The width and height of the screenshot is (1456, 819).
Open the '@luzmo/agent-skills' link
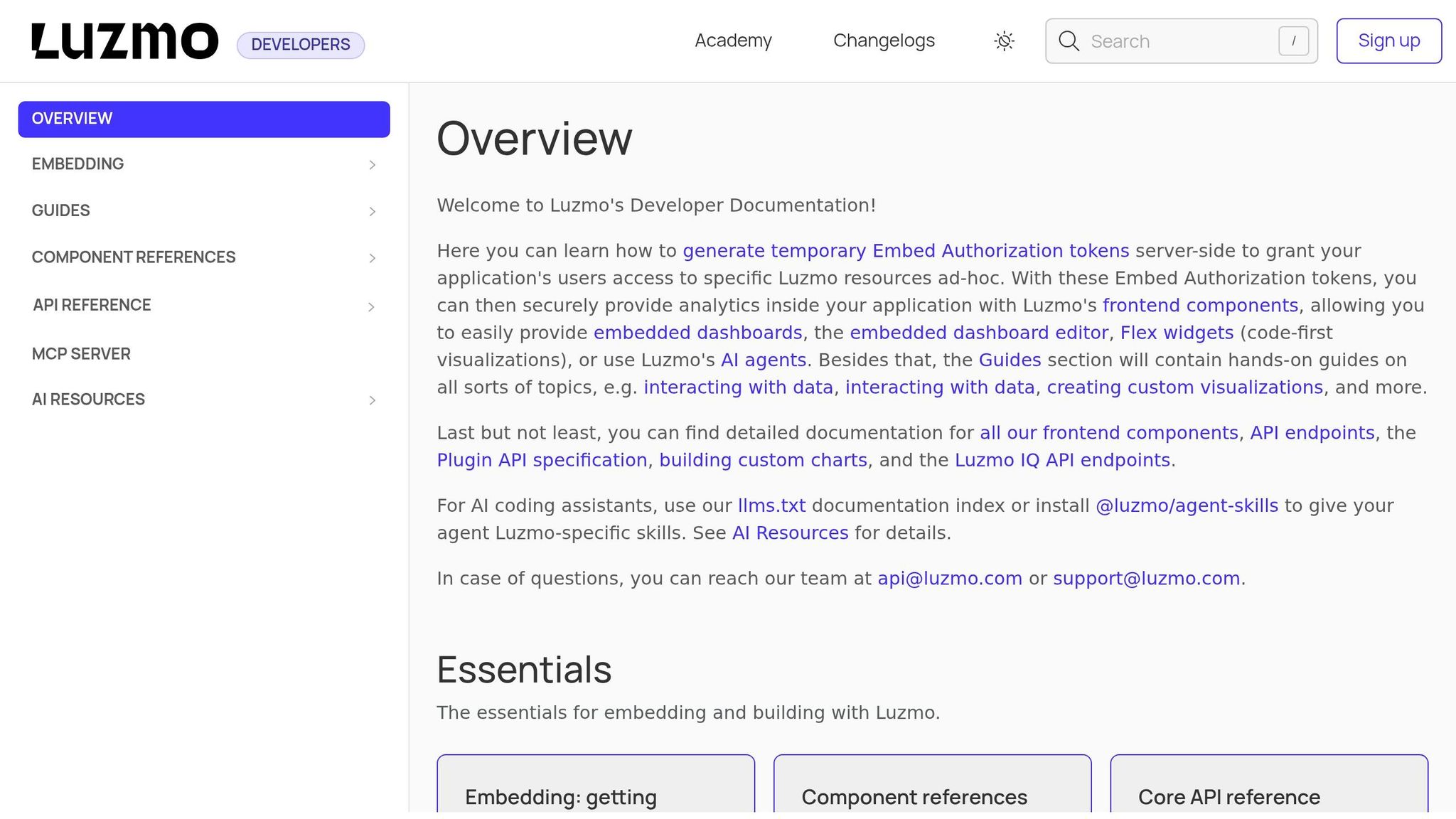1187,505
